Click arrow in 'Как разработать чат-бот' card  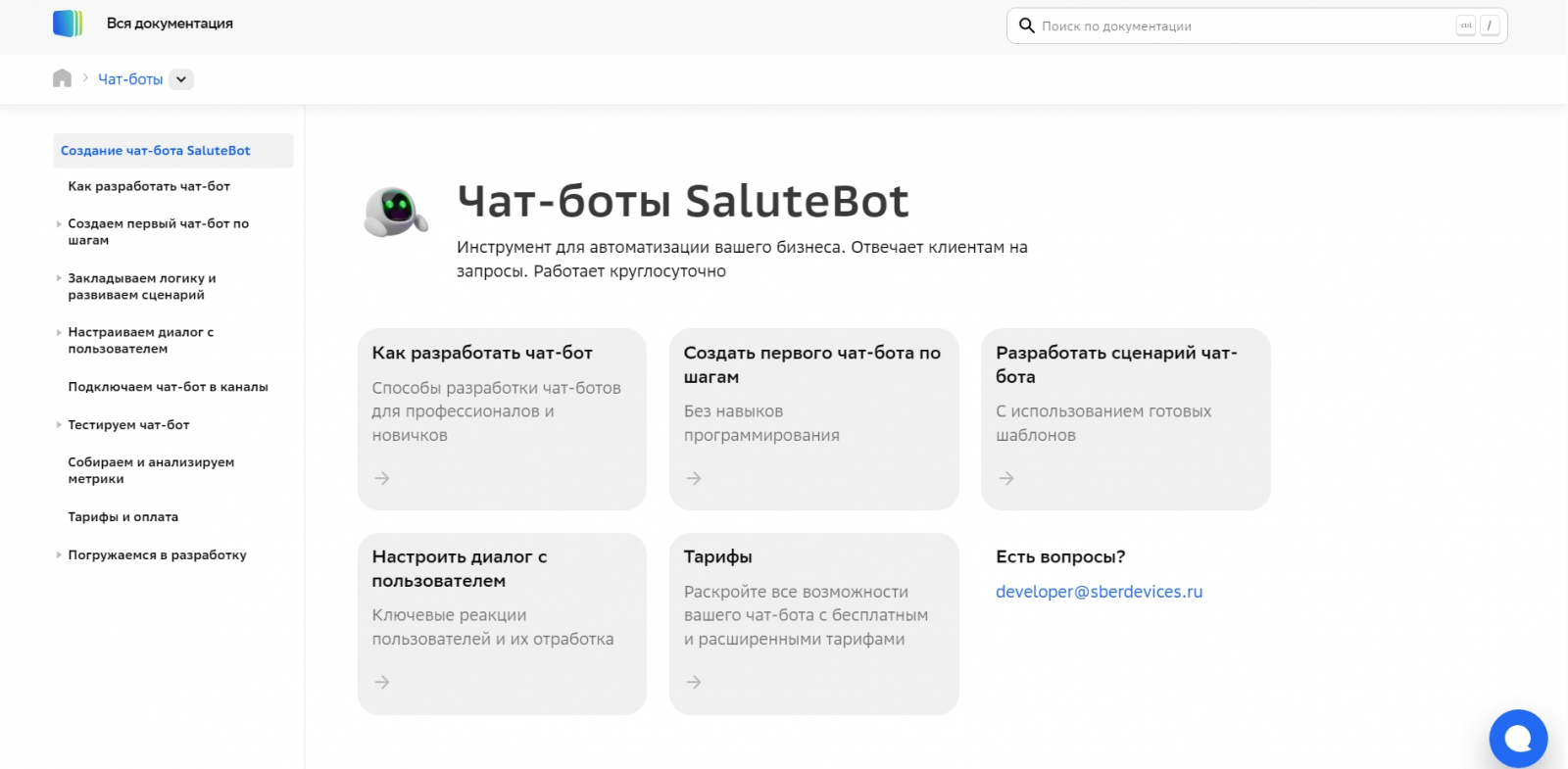(x=382, y=478)
